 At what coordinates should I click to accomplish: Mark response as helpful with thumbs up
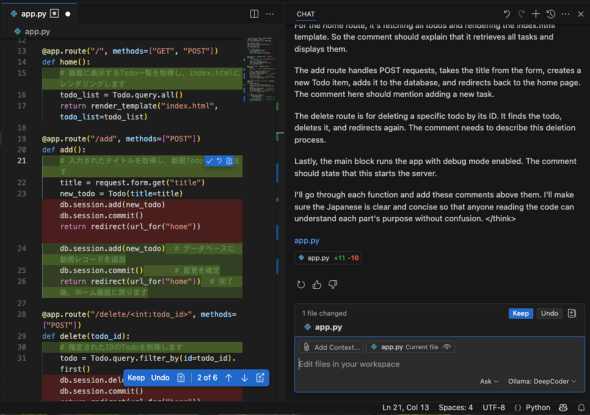click(x=317, y=285)
